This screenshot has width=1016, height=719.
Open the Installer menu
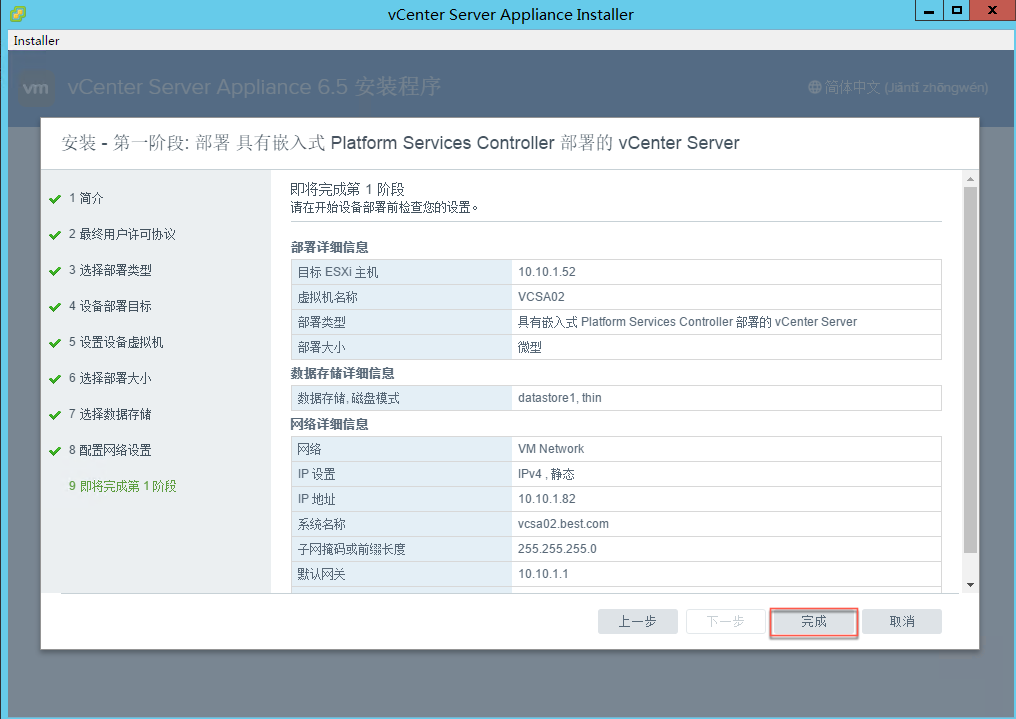(36, 41)
